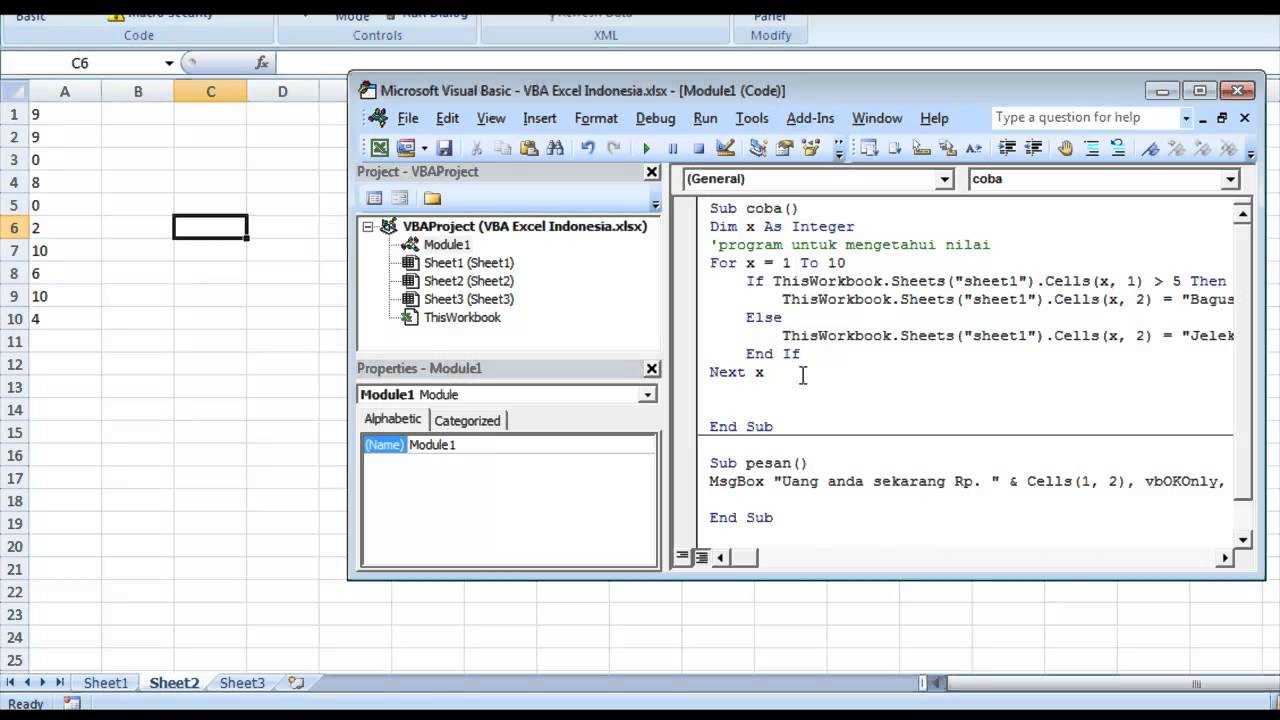Collapse the VBAProject tree node
The width and height of the screenshot is (1280, 720).
pyautogui.click(x=368, y=226)
